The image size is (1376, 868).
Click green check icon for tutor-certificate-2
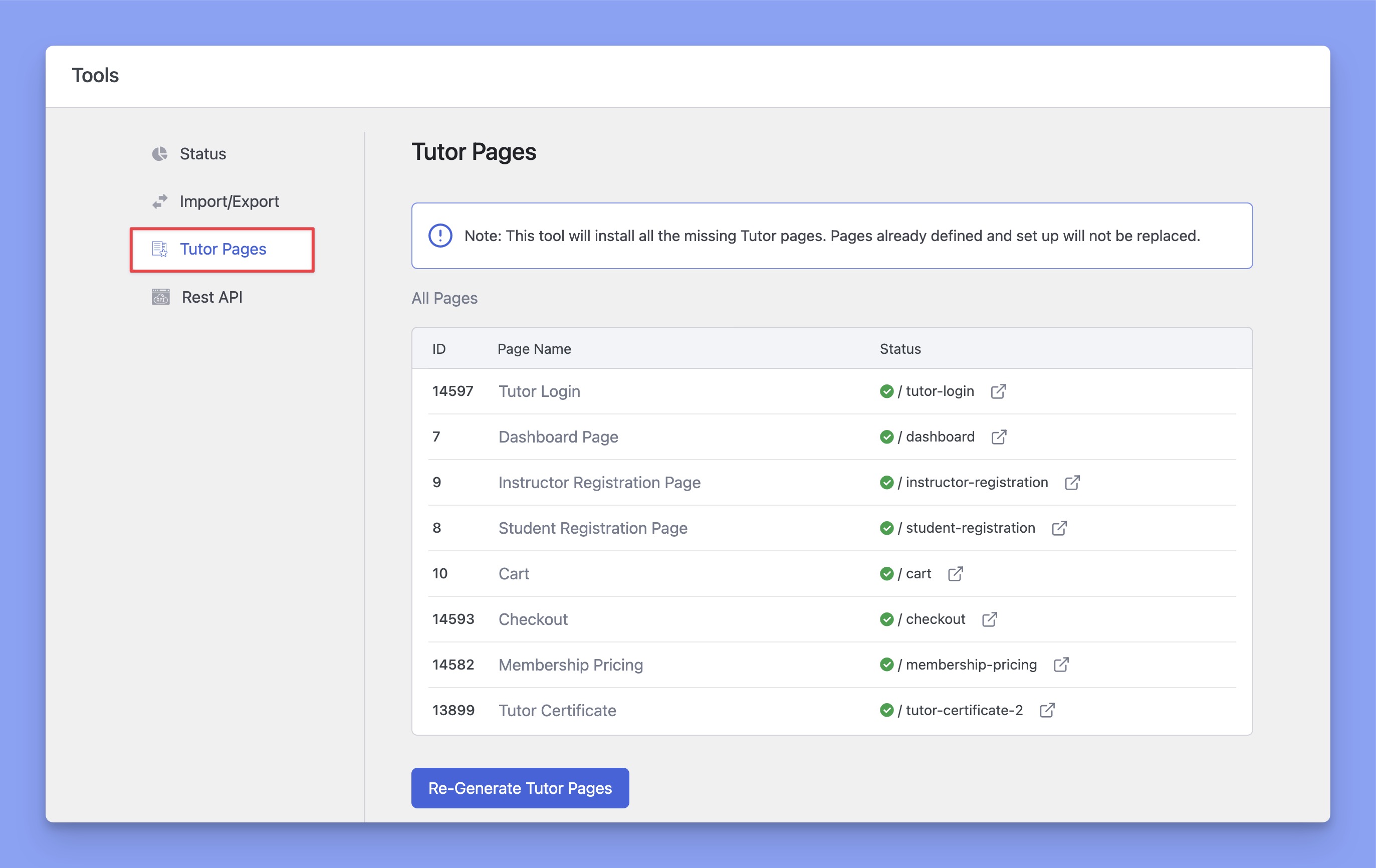(x=886, y=710)
